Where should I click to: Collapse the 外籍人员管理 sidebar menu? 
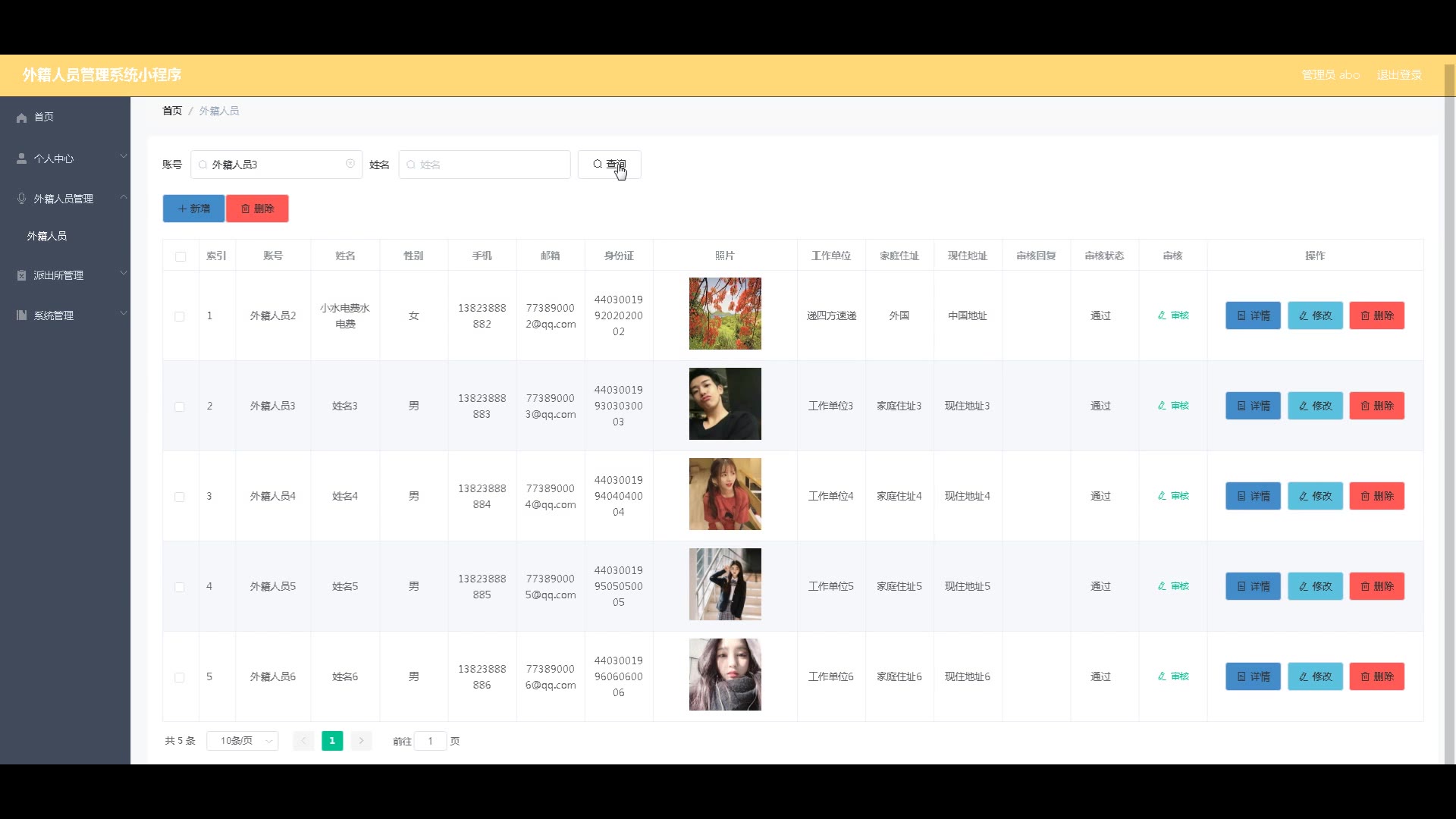pyautogui.click(x=65, y=198)
